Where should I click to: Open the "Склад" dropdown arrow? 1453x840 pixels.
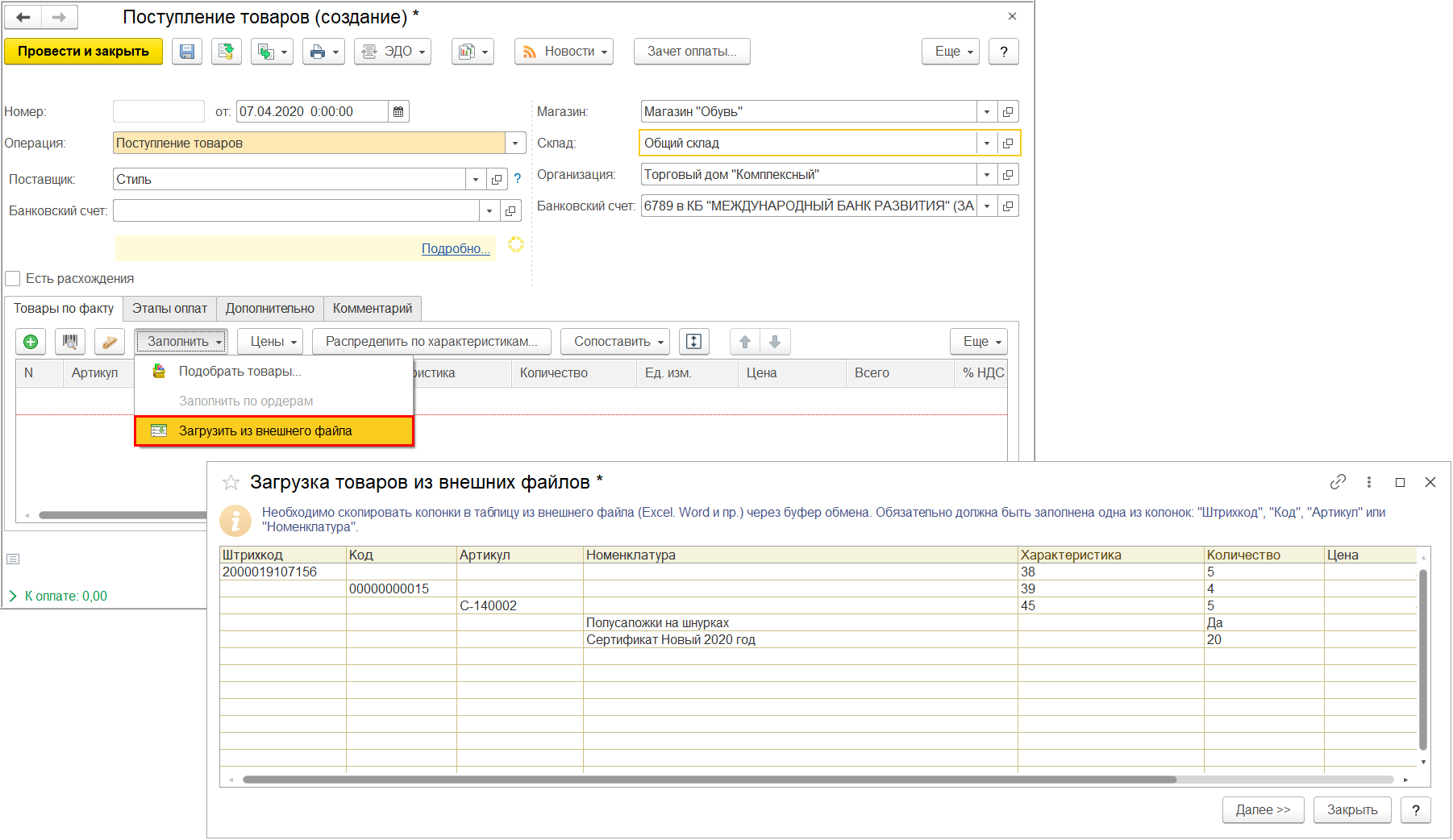point(986,143)
